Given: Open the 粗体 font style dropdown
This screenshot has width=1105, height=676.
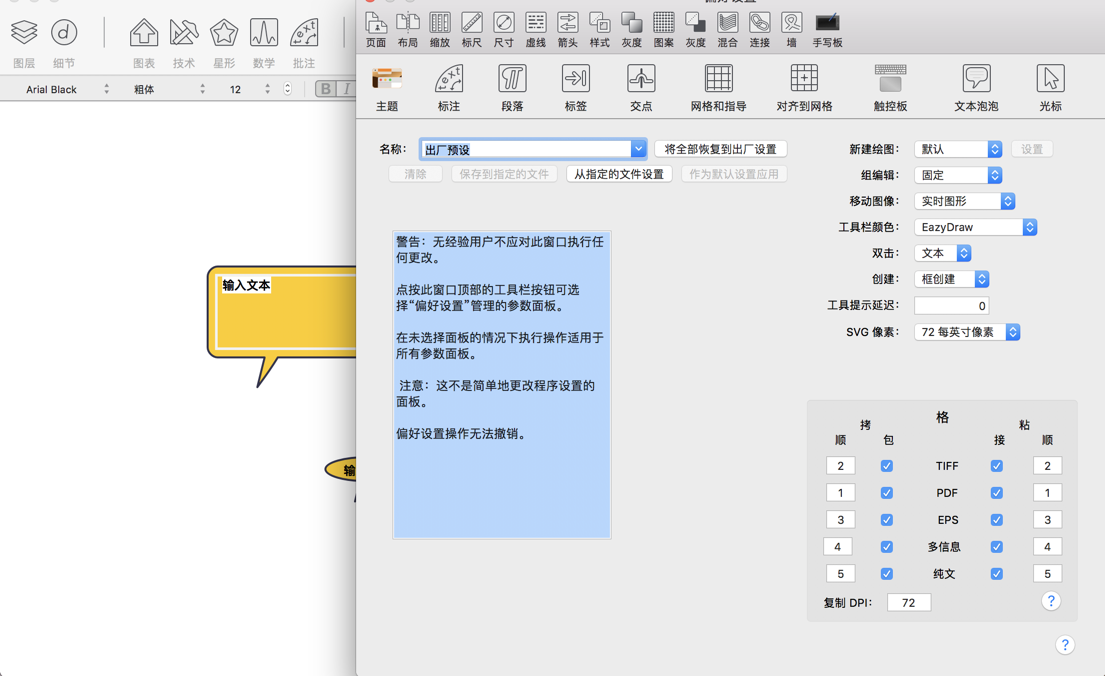Looking at the screenshot, I should (x=168, y=90).
